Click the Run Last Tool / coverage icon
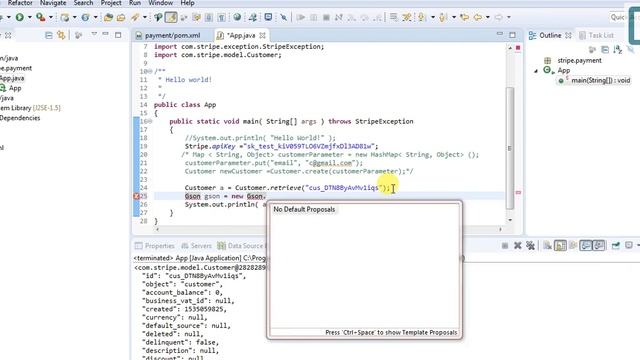 [x=40, y=17]
